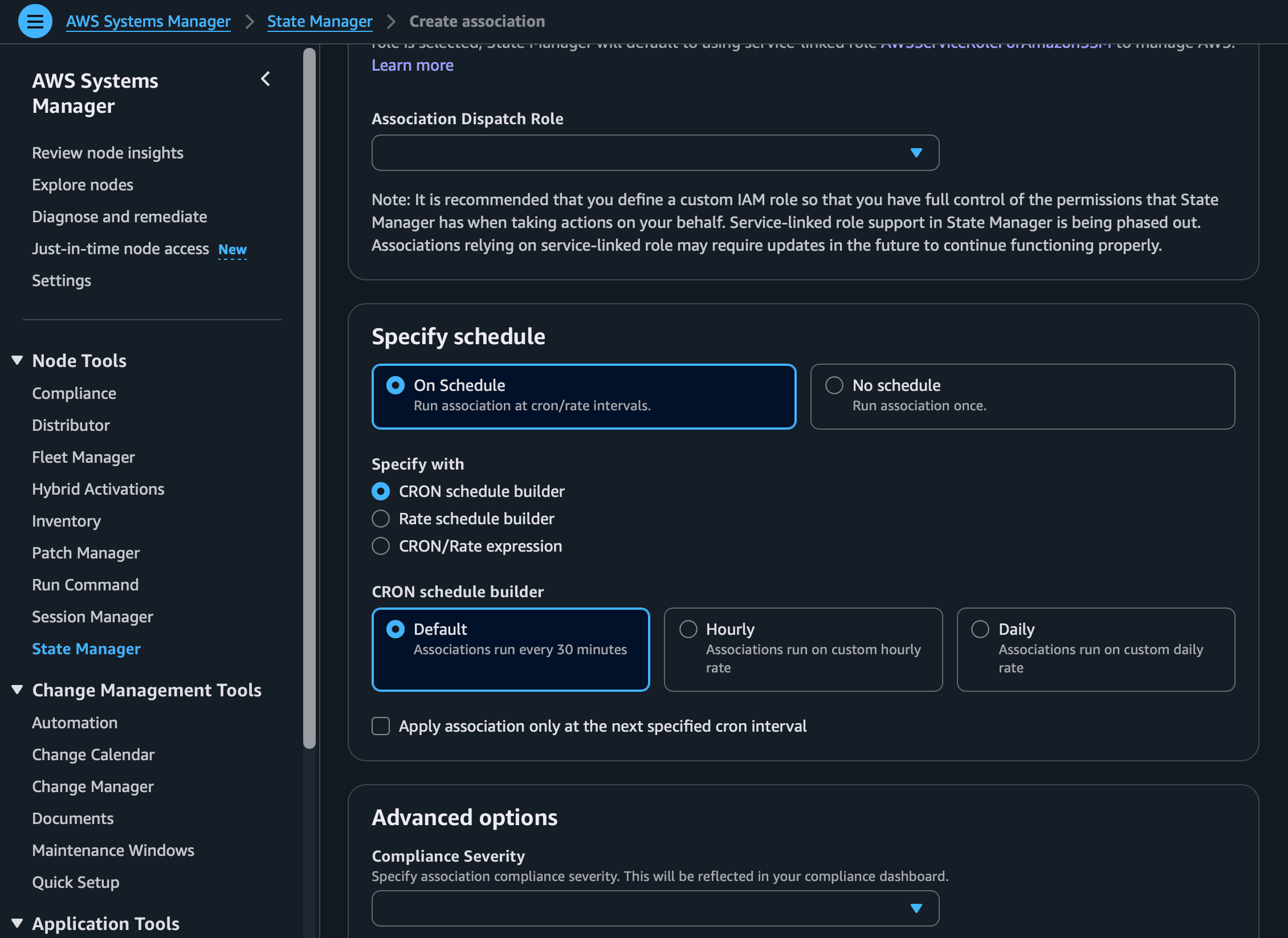Viewport: 1288px width, 938px height.
Task: Collapse the Node Tools section triangle
Action: pyautogui.click(x=17, y=360)
